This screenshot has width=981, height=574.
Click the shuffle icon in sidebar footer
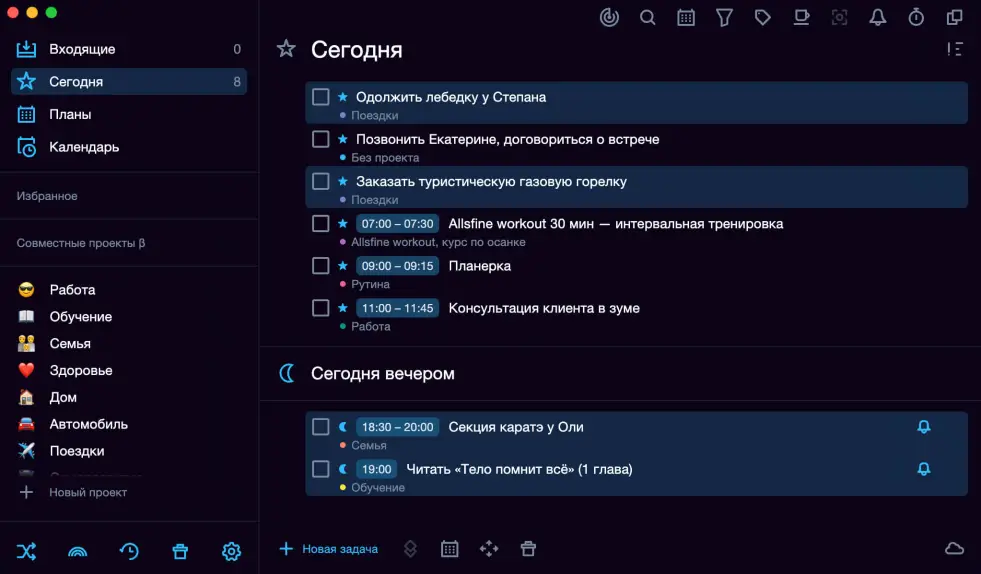tap(27, 551)
